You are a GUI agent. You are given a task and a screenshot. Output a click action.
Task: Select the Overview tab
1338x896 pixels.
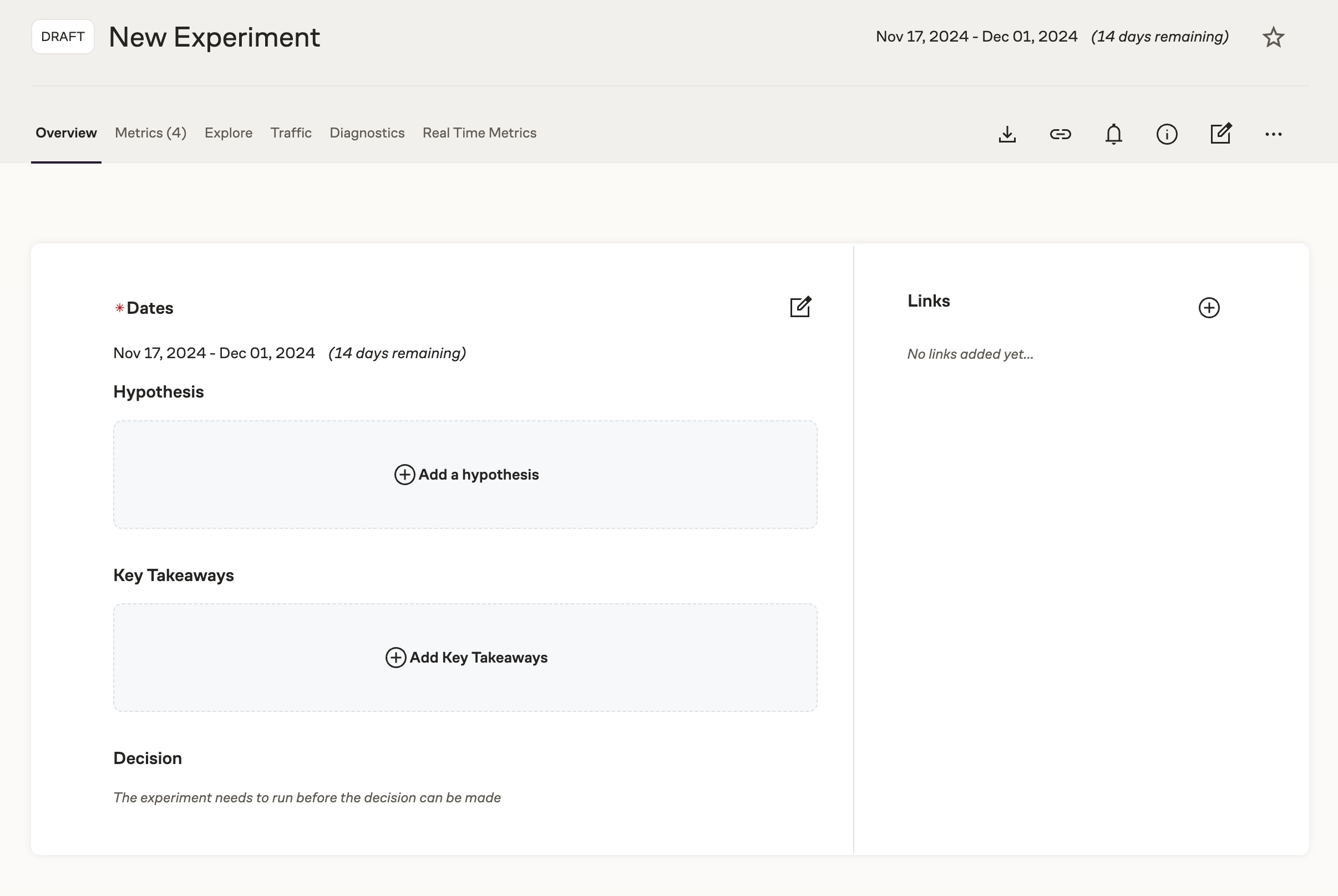click(65, 133)
